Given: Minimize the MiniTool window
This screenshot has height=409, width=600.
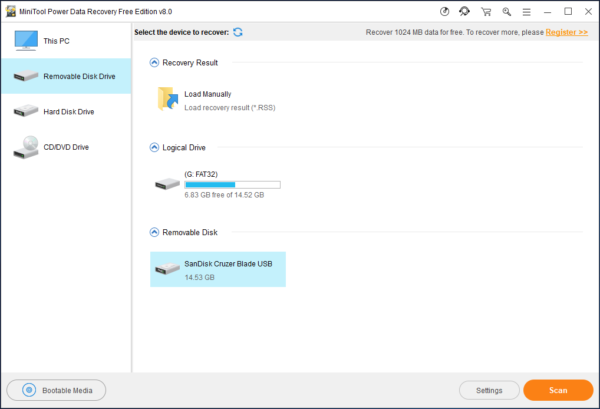Looking at the screenshot, I should point(548,12).
